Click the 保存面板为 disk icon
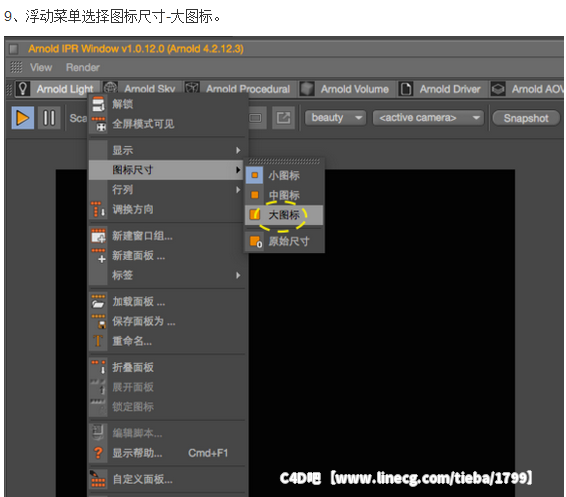Screen dimensions: 566x497 [98, 321]
